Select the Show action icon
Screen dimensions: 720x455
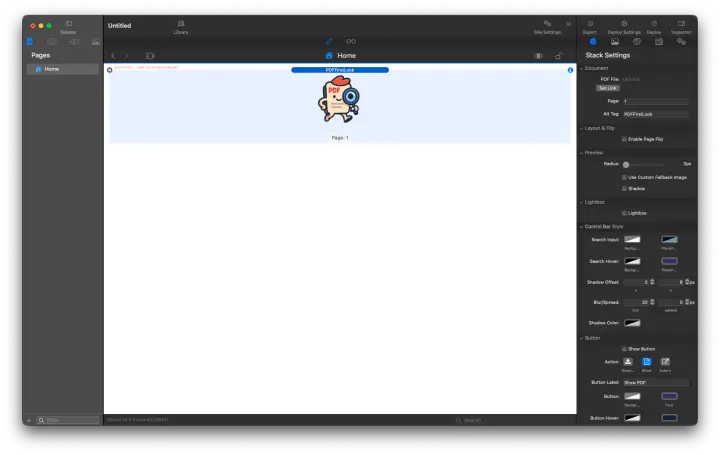(x=647, y=362)
